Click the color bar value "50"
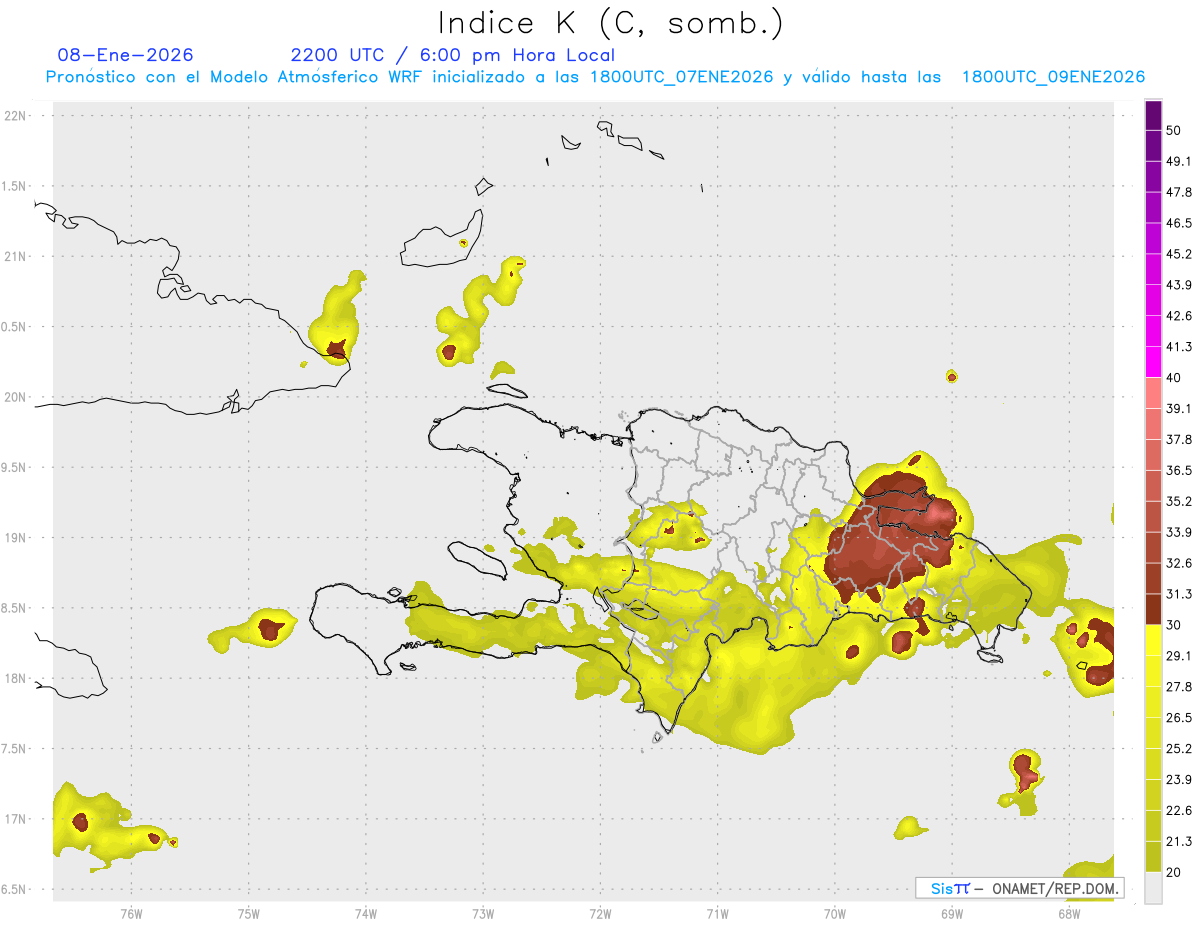 tap(1174, 131)
